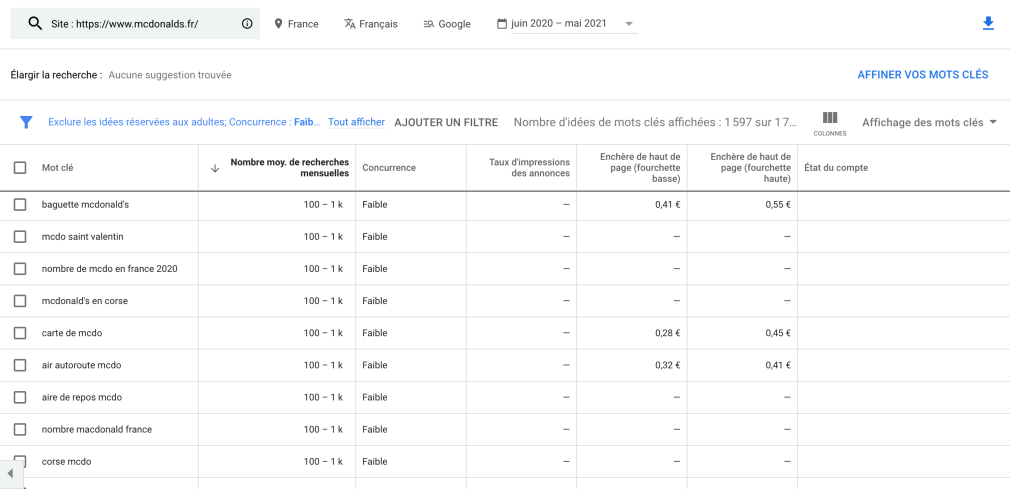Sort by Nombre moy. de recherches mensuelles
The height and width of the screenshot is (489, 1010).
point(290,168)
